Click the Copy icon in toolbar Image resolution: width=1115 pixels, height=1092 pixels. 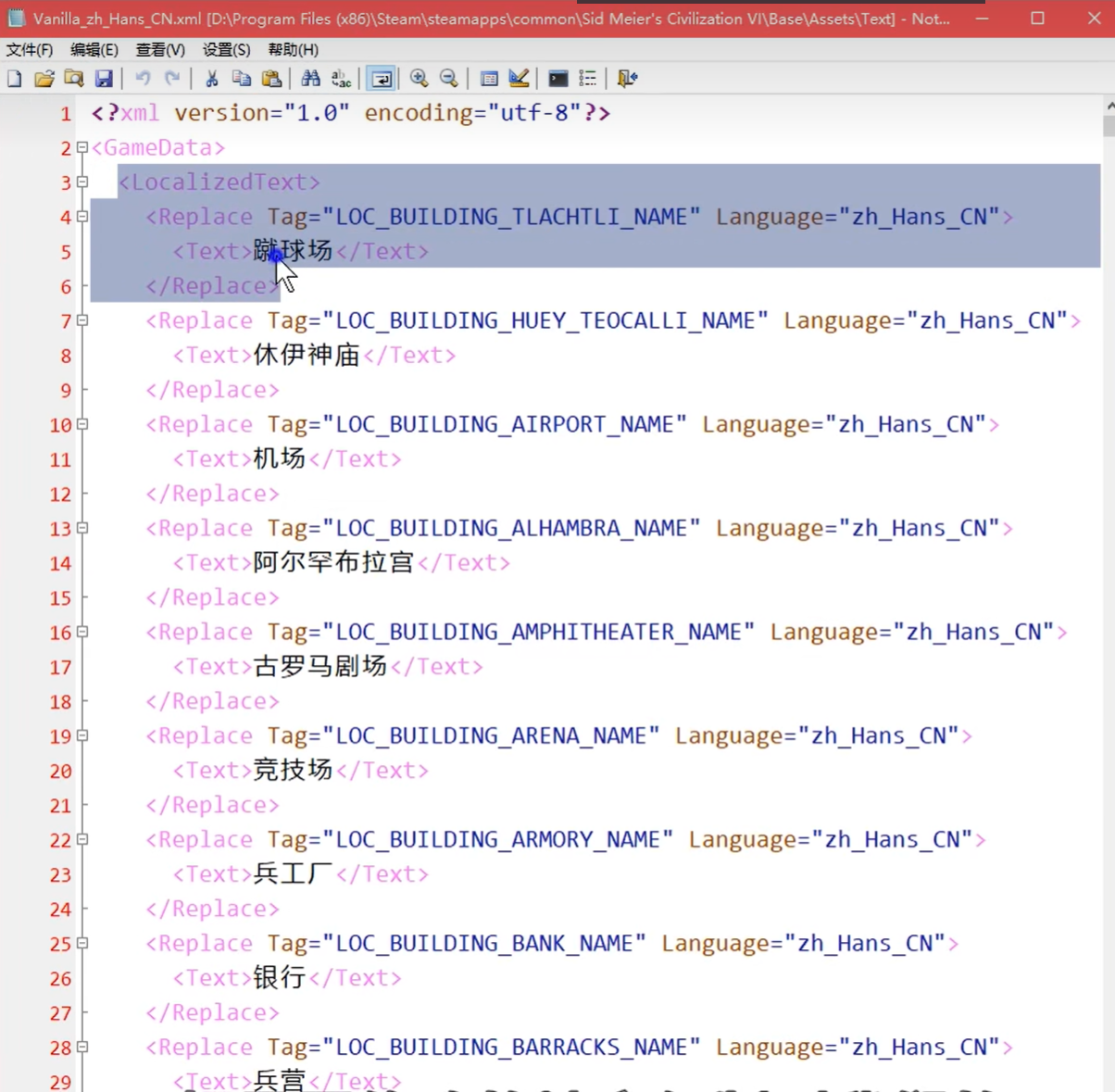[242, 79]
